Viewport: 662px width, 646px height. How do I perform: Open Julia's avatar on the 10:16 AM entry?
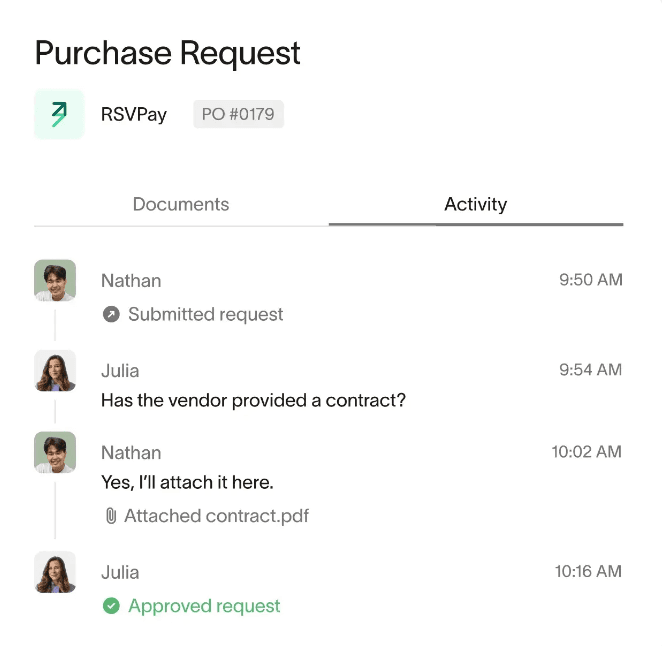tap(55, 573)
